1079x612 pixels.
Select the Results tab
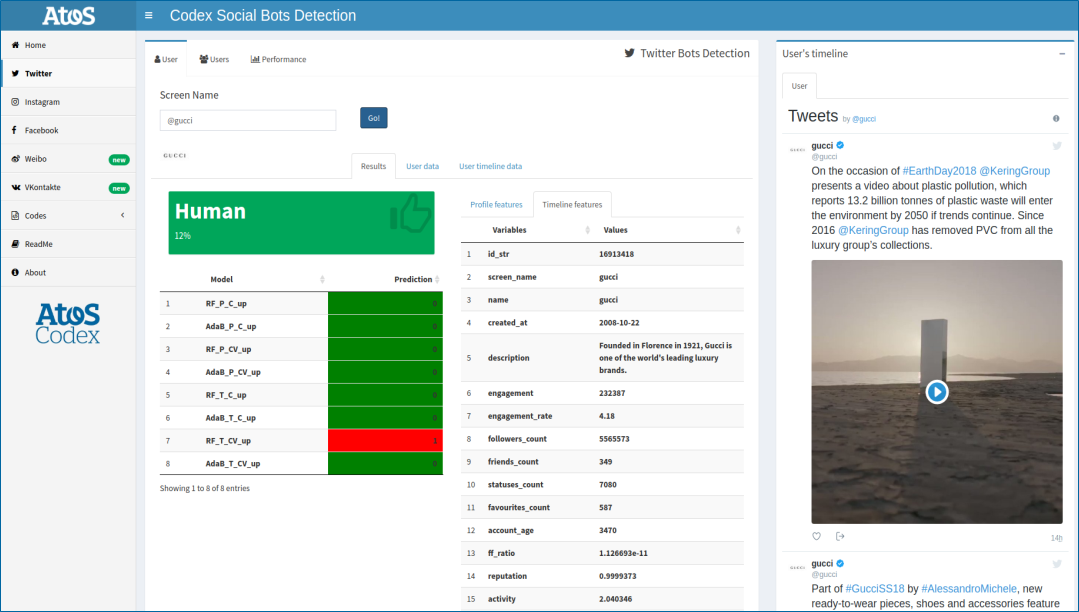[374, 166]
